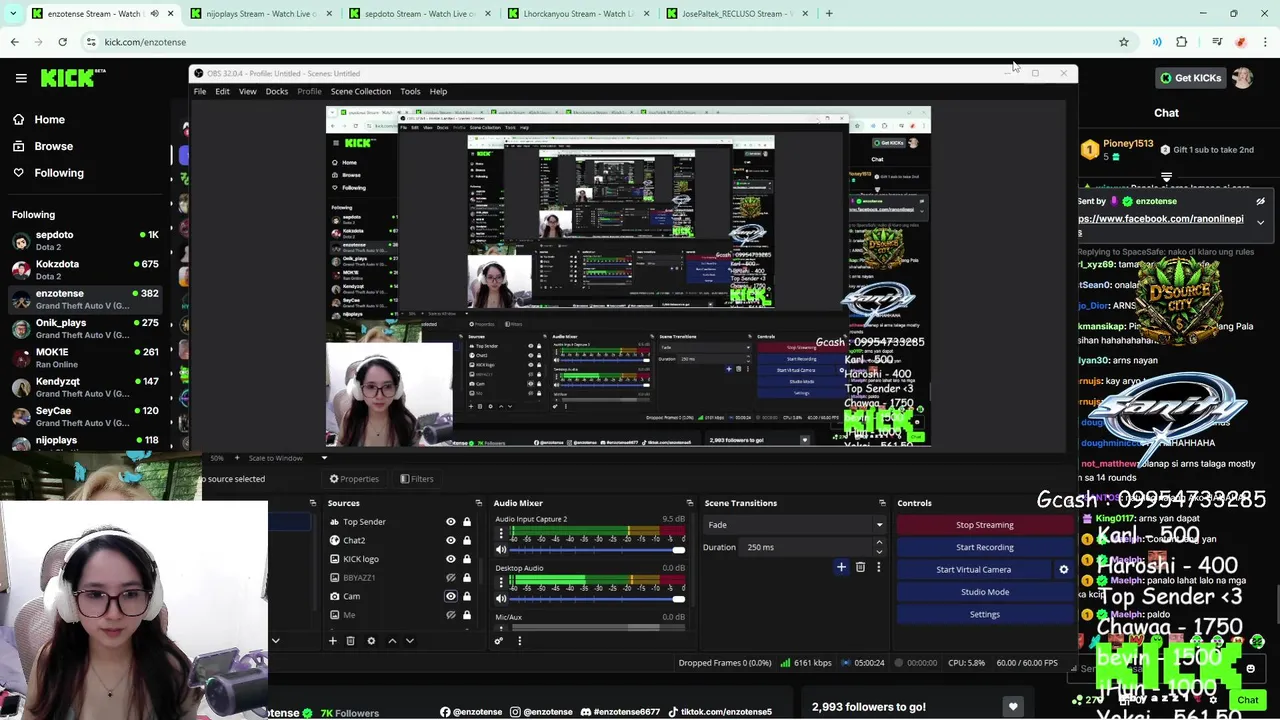Delete the scene transition trash icon
The image size is (1280, 720).
(x=860, y=567)
